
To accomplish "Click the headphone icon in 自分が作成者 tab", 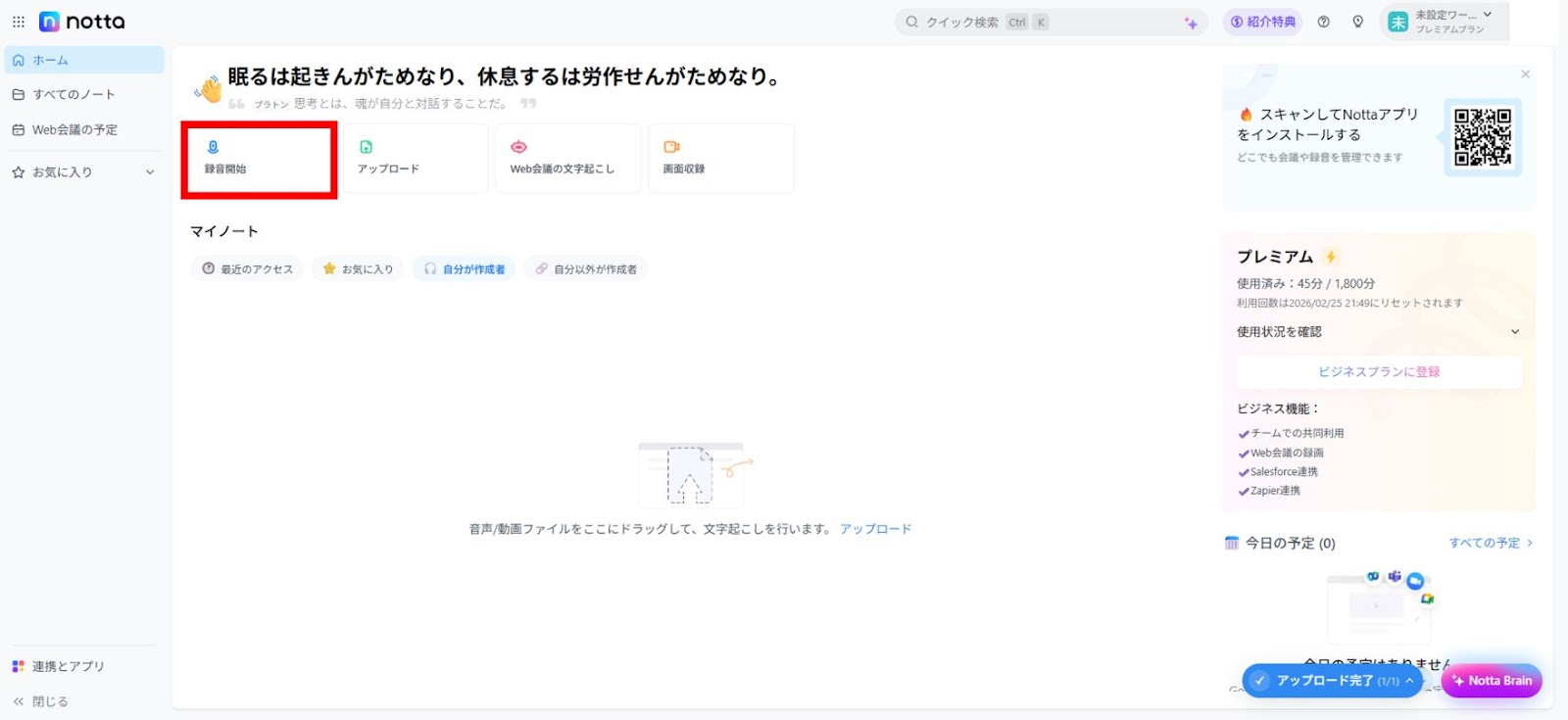I will pyautogui.click(x=430, y=268).
